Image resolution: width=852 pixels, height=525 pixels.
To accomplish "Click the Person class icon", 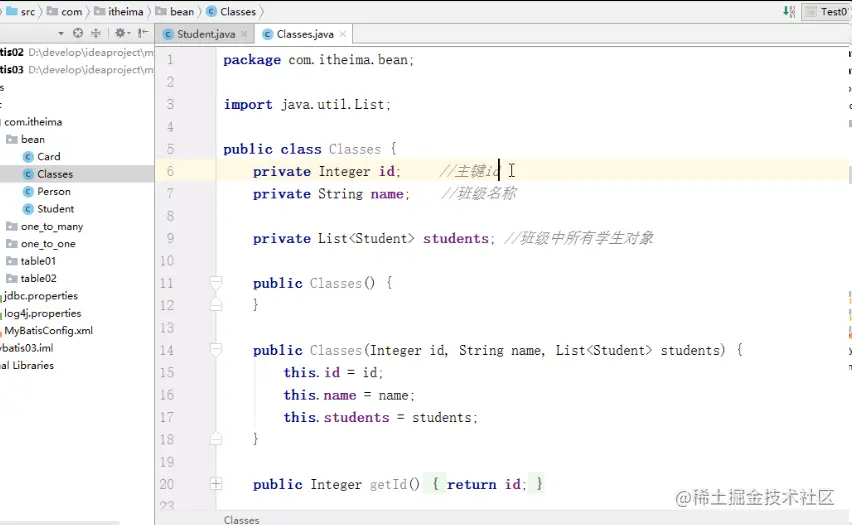I will tap(29, 191).
